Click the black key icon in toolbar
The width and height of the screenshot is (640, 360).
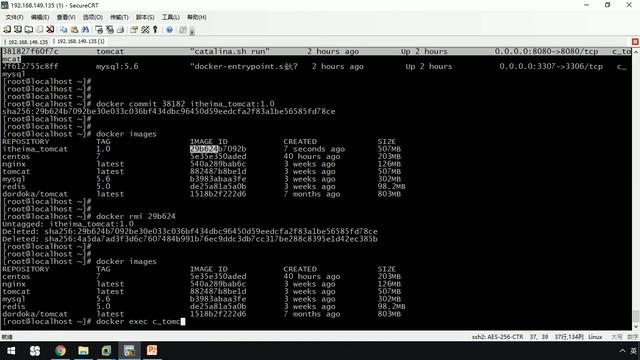[x=155, y=29]
